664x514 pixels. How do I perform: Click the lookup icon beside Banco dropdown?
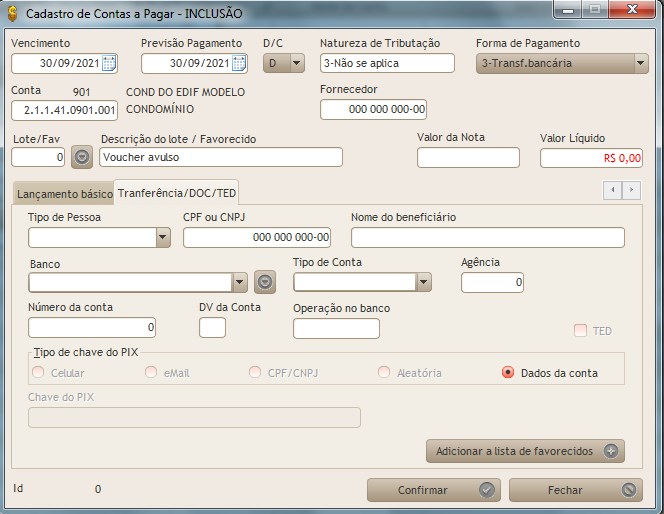[264, 282]
